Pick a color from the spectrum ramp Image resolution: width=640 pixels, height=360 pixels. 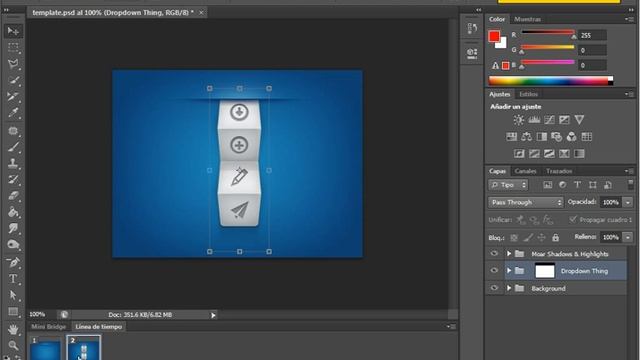point(551,80)
